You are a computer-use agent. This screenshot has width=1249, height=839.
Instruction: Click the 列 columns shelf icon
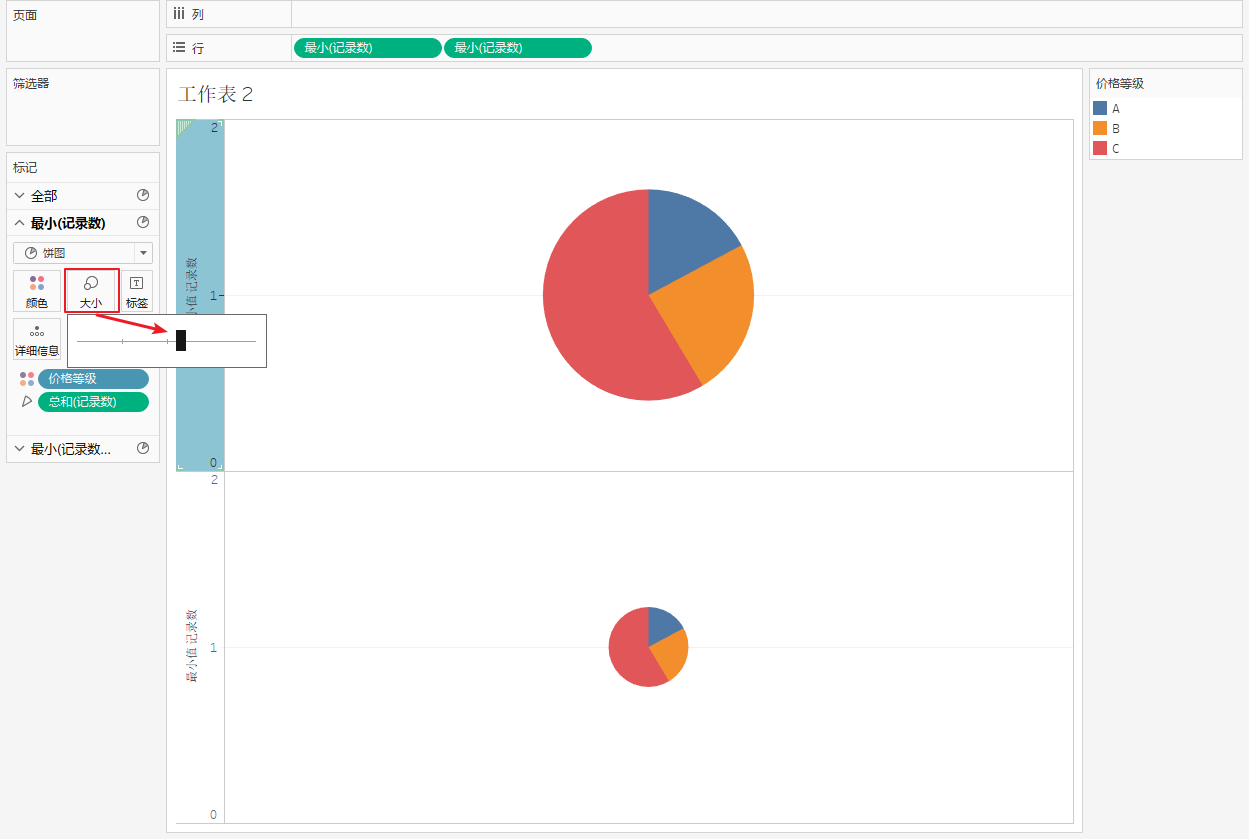179,14
